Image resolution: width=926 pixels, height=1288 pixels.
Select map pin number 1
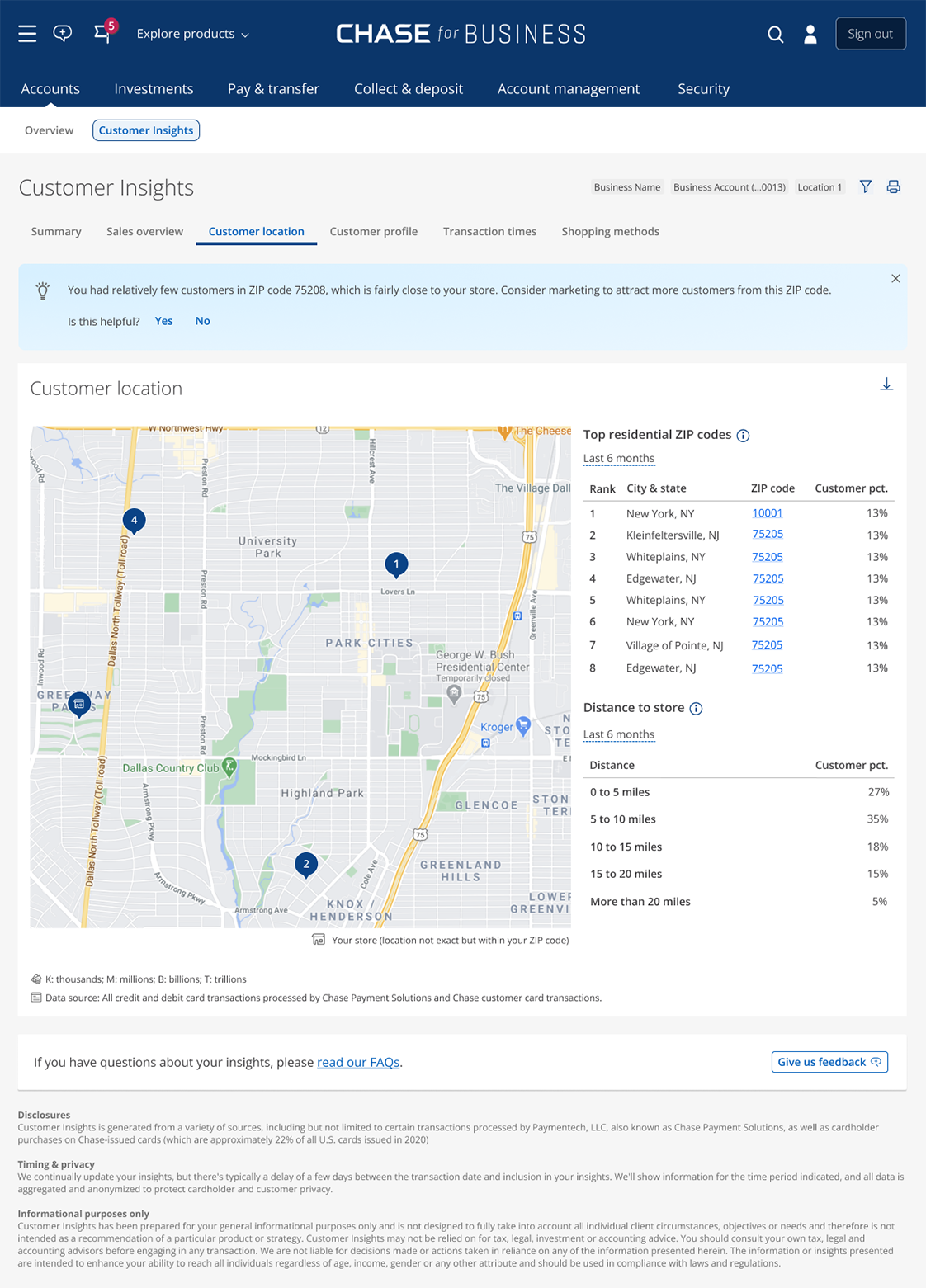(396, 565)
